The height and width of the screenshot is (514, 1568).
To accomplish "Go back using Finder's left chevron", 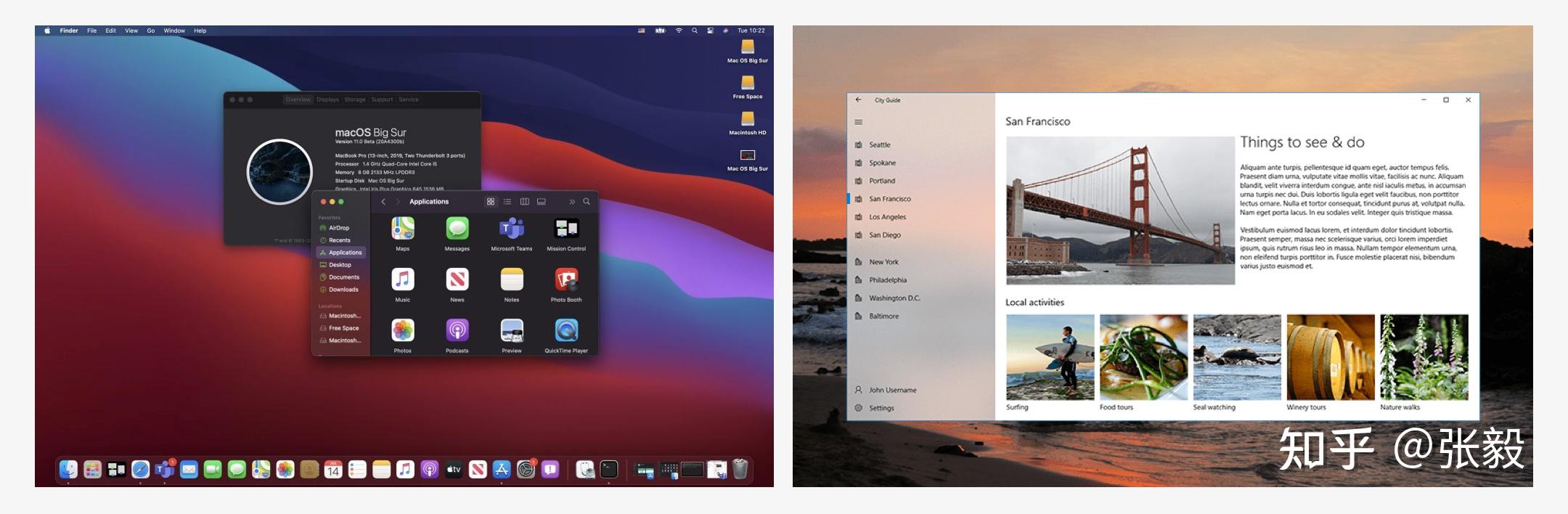I will pyautogui.click(x=383, y=202).
